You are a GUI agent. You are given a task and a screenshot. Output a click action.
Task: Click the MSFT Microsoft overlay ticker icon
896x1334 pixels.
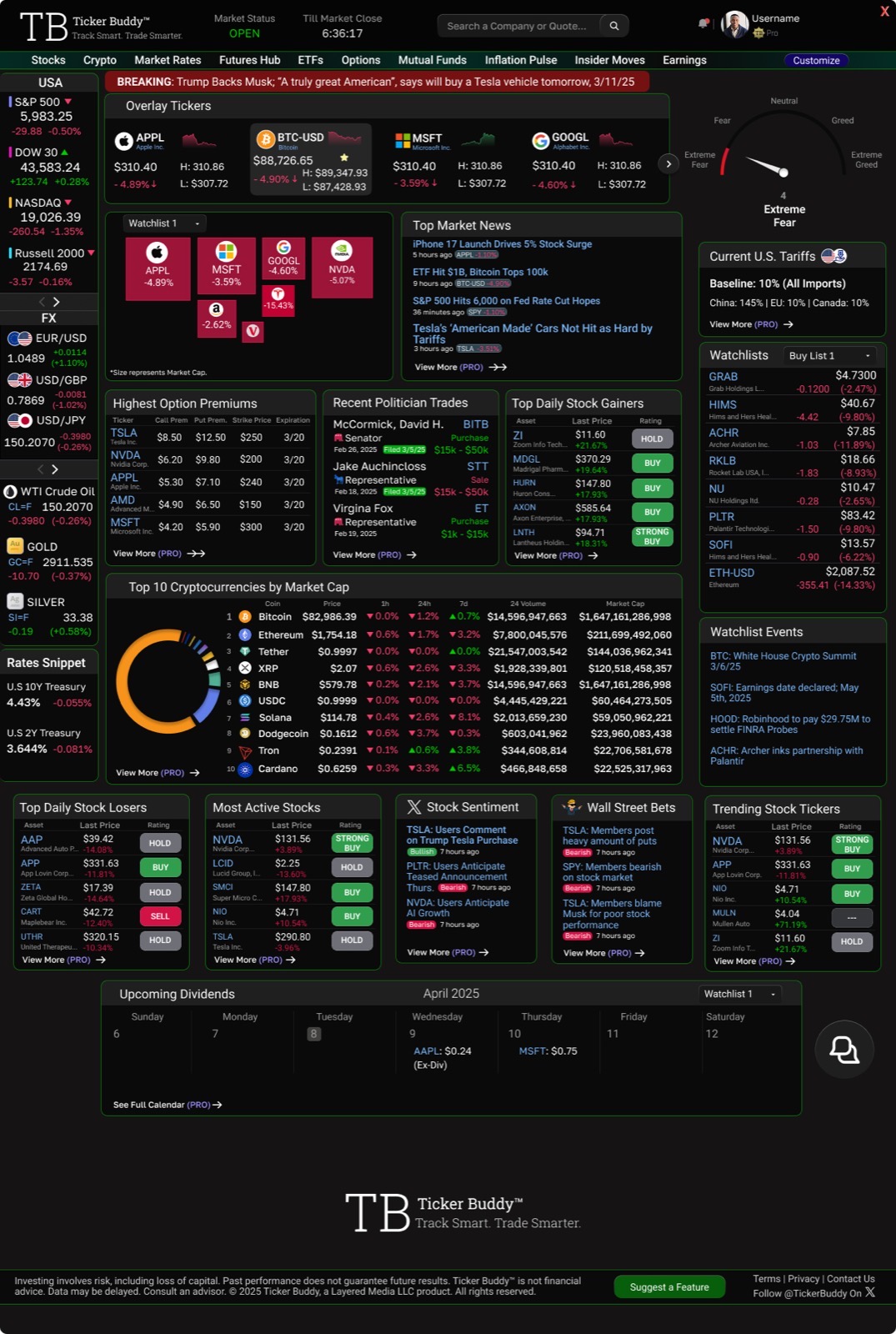pos(403,141)
